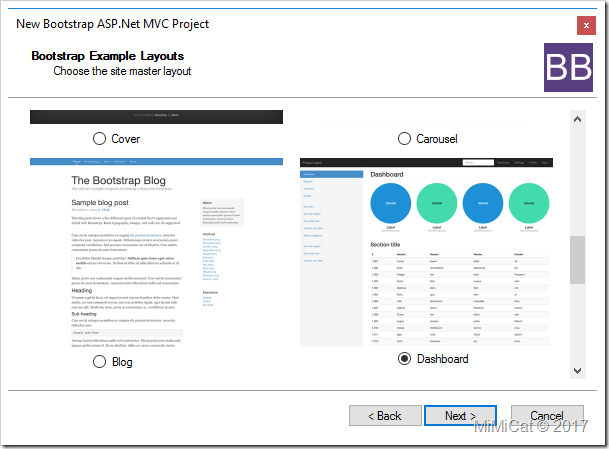This screenshot has width=609, height=449.
Task: Select the Cover layout radio button
Action: click(99, 139)
